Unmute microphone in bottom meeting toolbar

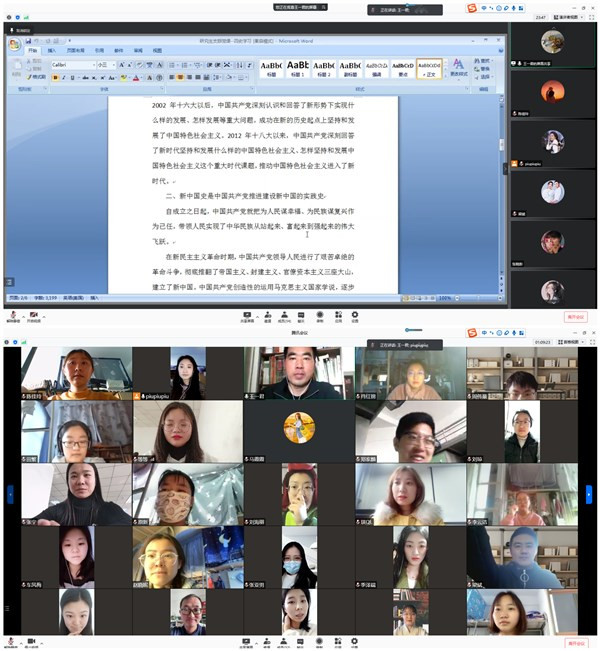[x=13, y=639]
